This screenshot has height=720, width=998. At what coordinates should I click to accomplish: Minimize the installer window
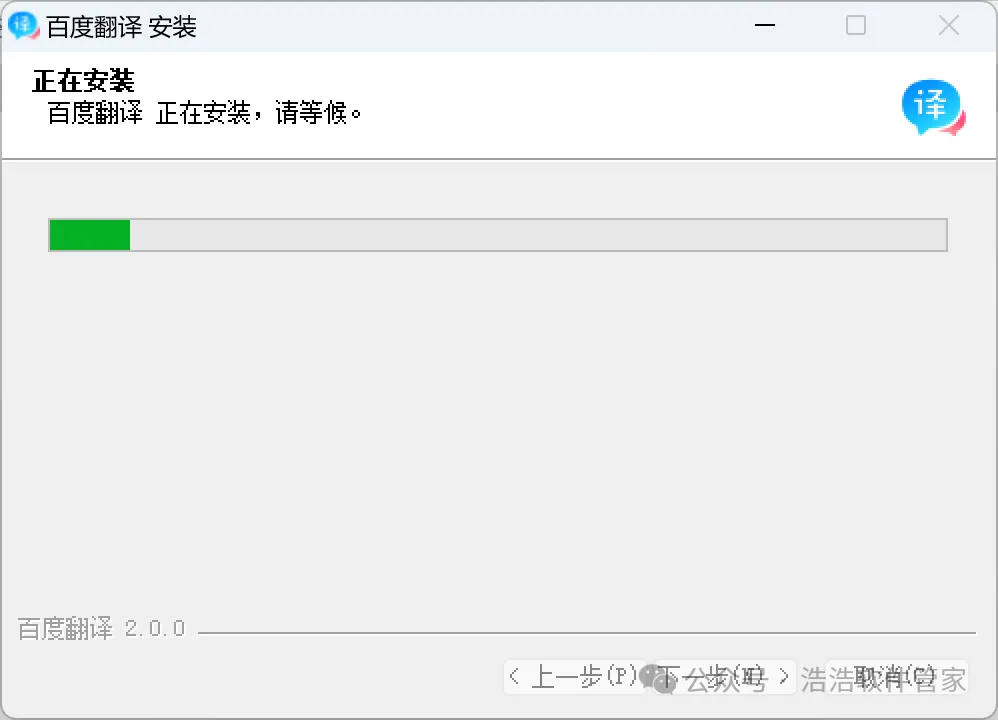coord(764,25)
